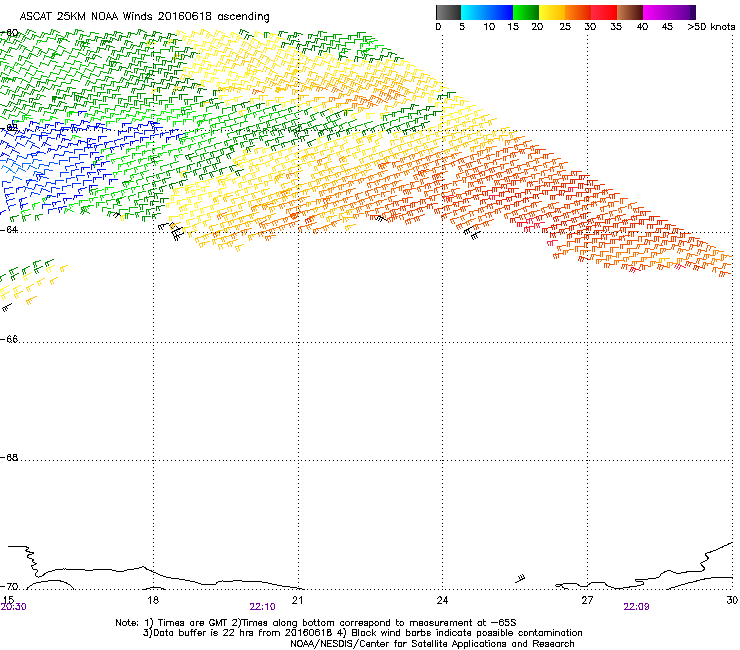Viewport: 740px width, 650px height.
Task: Click the '>50 knots' legend label
Action: click(711, 27)
